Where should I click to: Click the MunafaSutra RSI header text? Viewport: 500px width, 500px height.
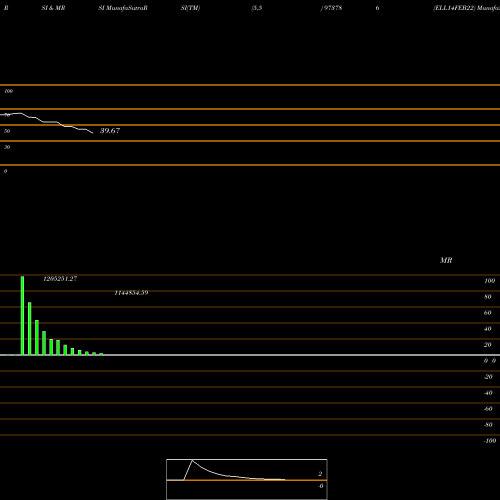click(x=123, y=8)
